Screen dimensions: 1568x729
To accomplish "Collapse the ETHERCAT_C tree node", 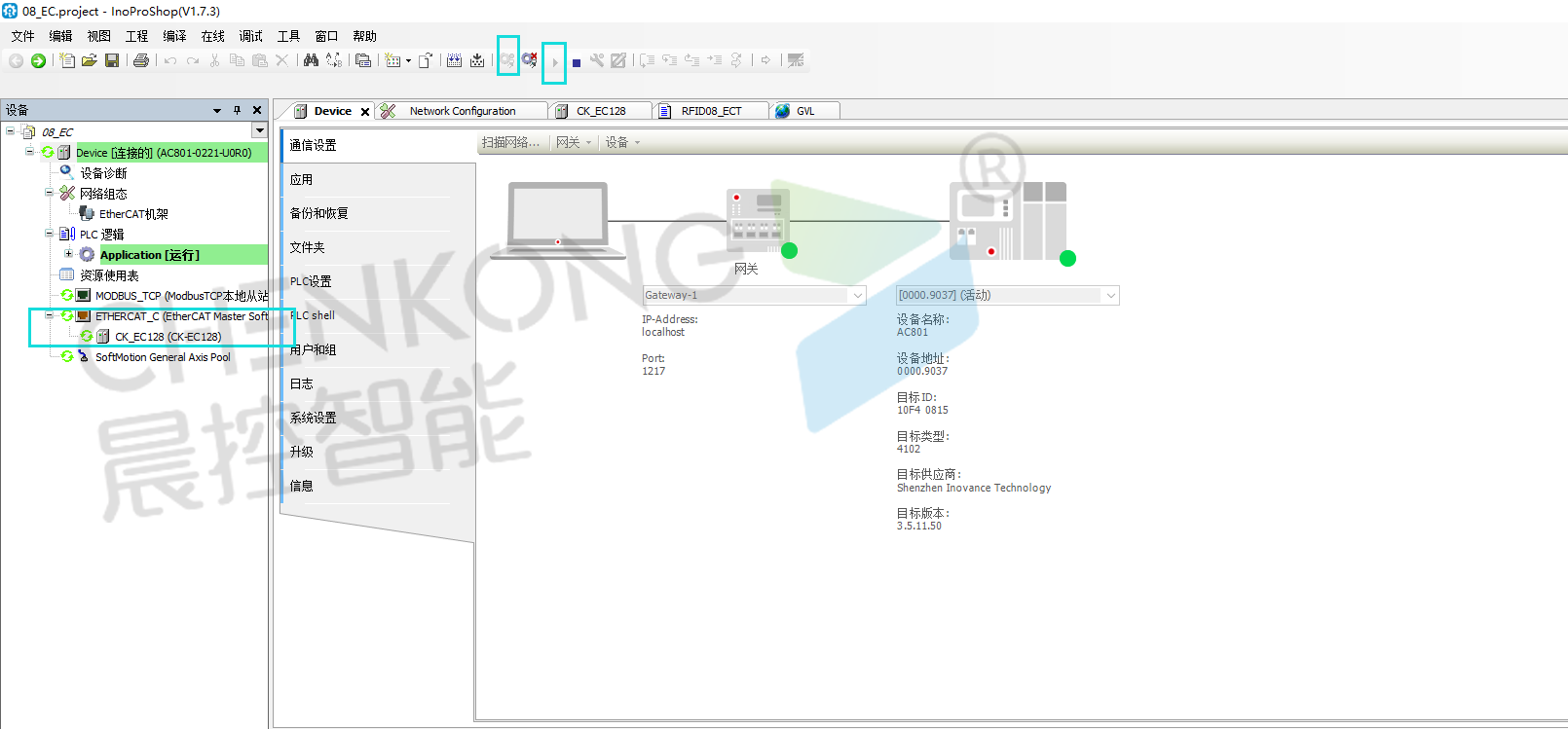I will coord(49,315).
